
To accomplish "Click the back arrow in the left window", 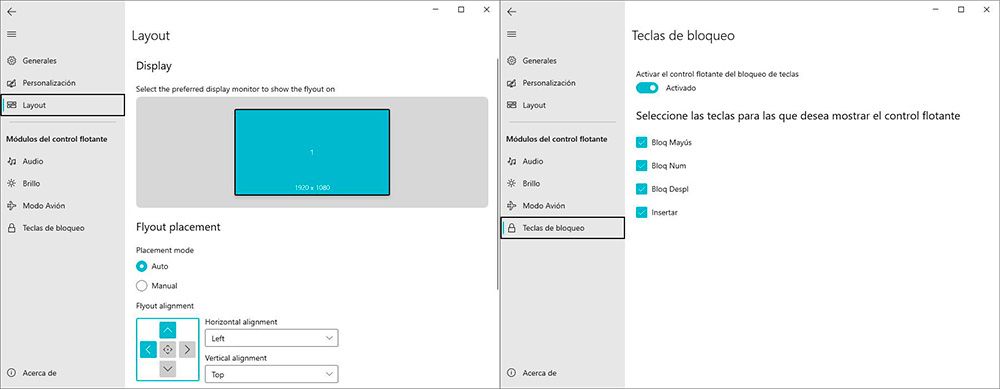I will (x=11, y=11).
